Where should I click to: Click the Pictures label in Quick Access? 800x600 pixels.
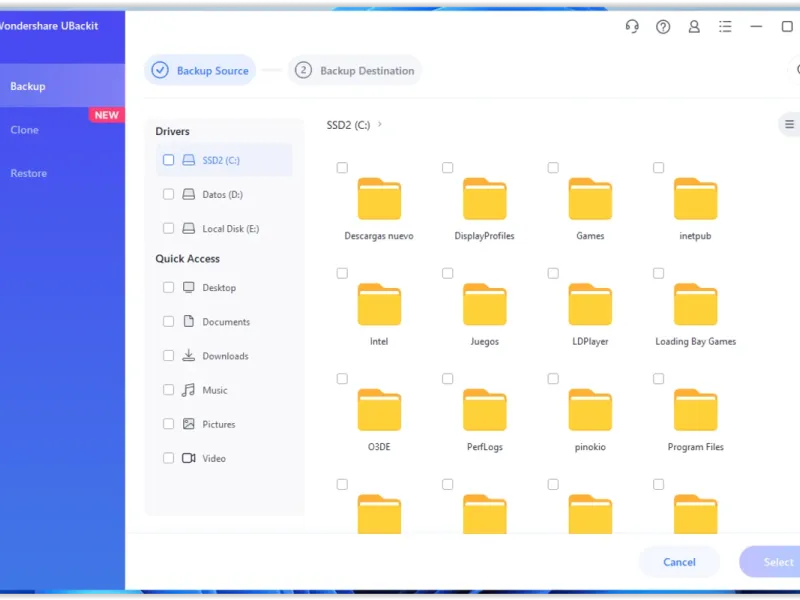point(219,424)
